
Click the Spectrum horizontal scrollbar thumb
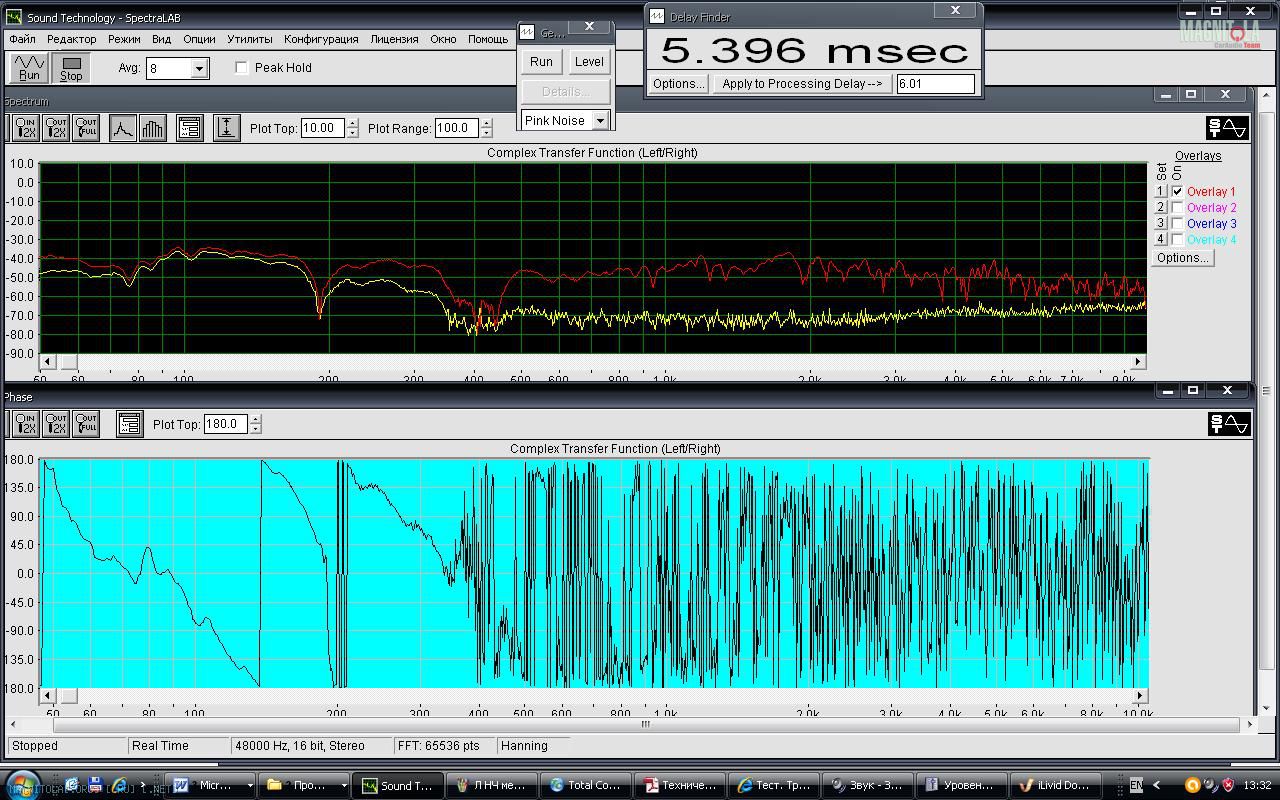(x=67, y=361)
